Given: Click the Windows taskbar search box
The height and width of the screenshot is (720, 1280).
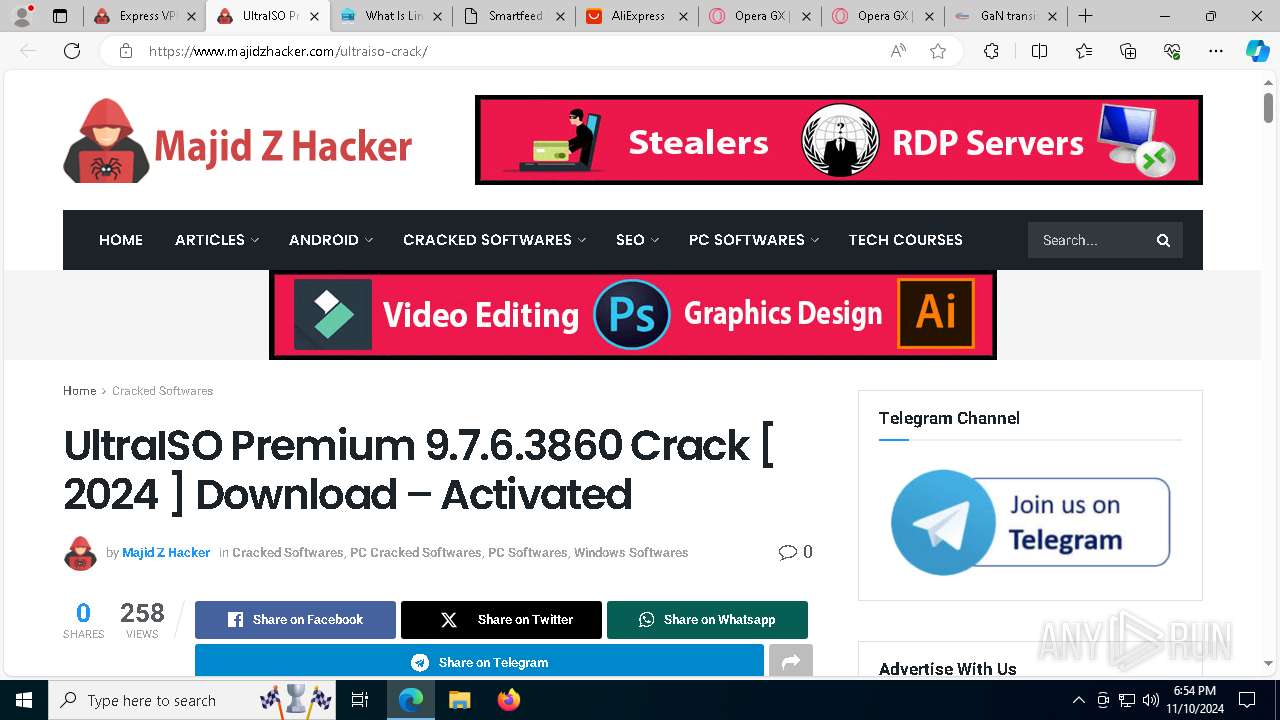Looking at the screenshot, I should click(x=192, y=700).
